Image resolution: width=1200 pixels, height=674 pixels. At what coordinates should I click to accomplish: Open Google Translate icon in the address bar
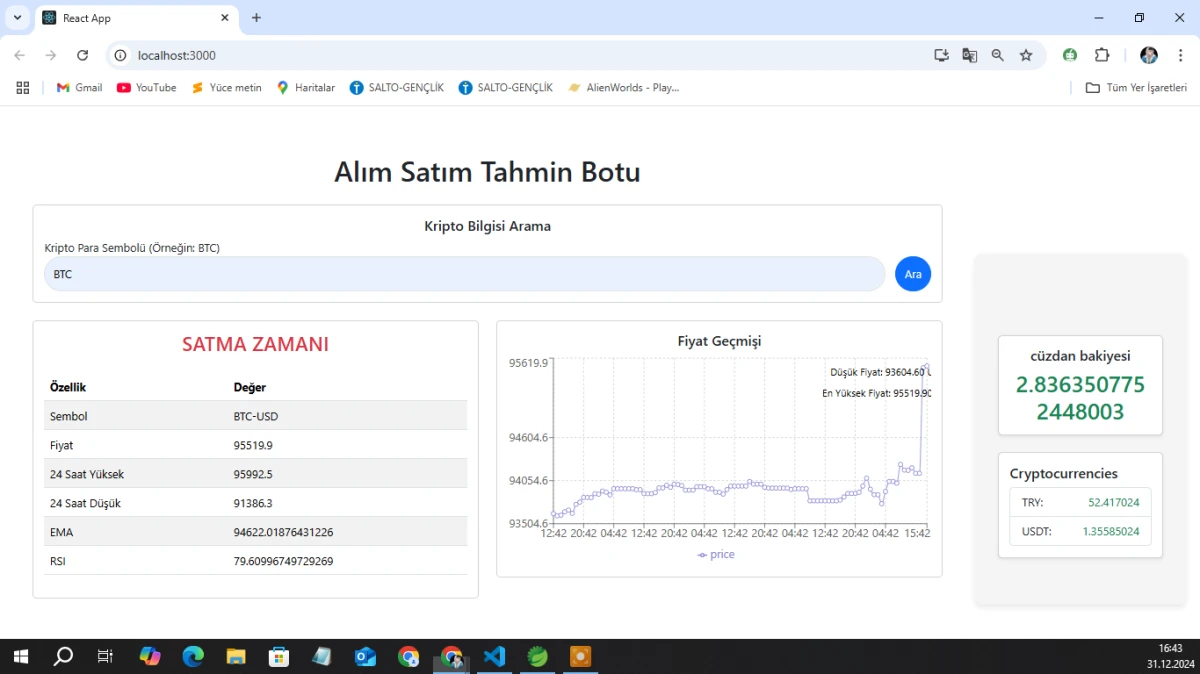coord(969,55)
